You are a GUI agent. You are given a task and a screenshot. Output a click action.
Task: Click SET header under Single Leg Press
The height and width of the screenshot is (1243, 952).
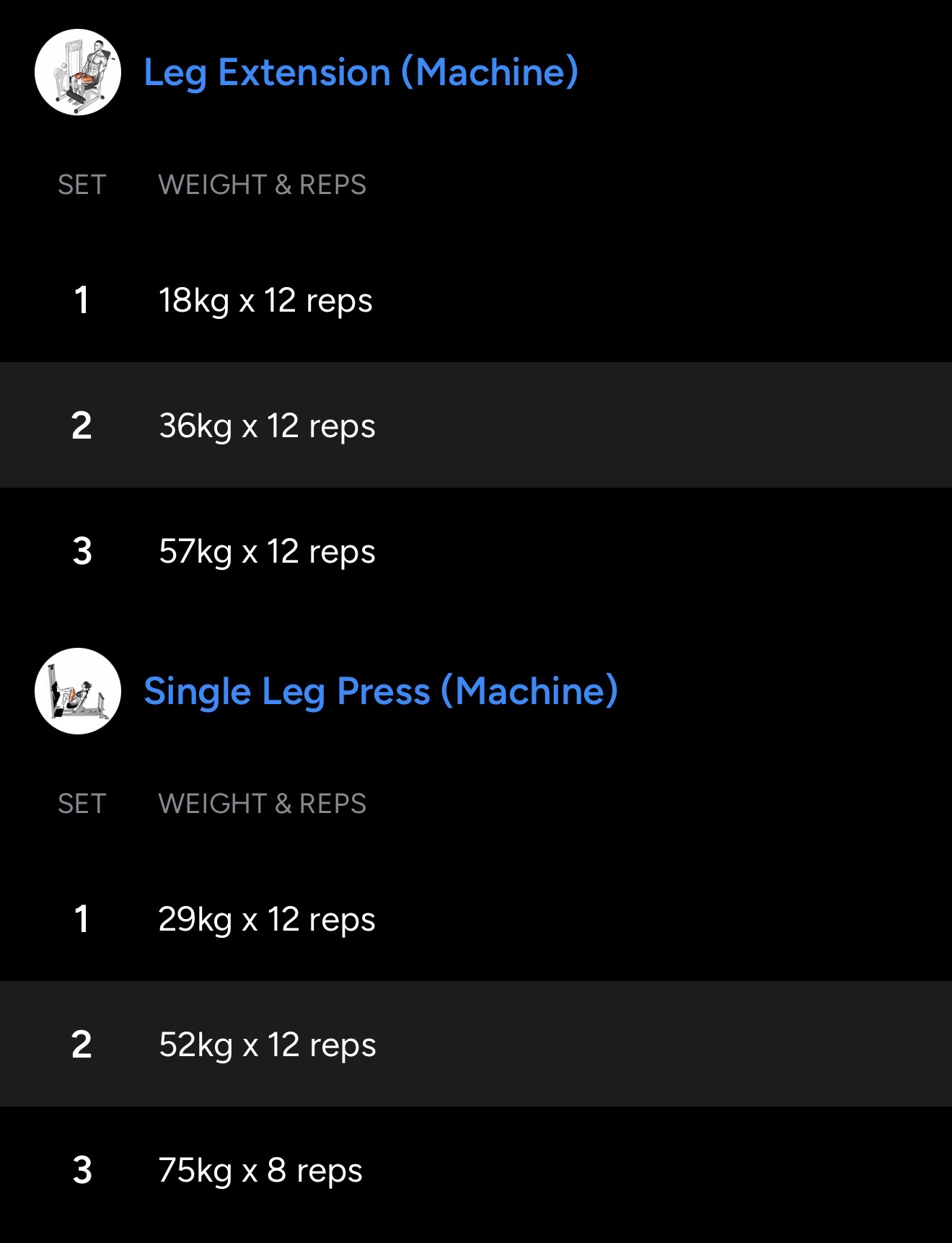[82, 804]
